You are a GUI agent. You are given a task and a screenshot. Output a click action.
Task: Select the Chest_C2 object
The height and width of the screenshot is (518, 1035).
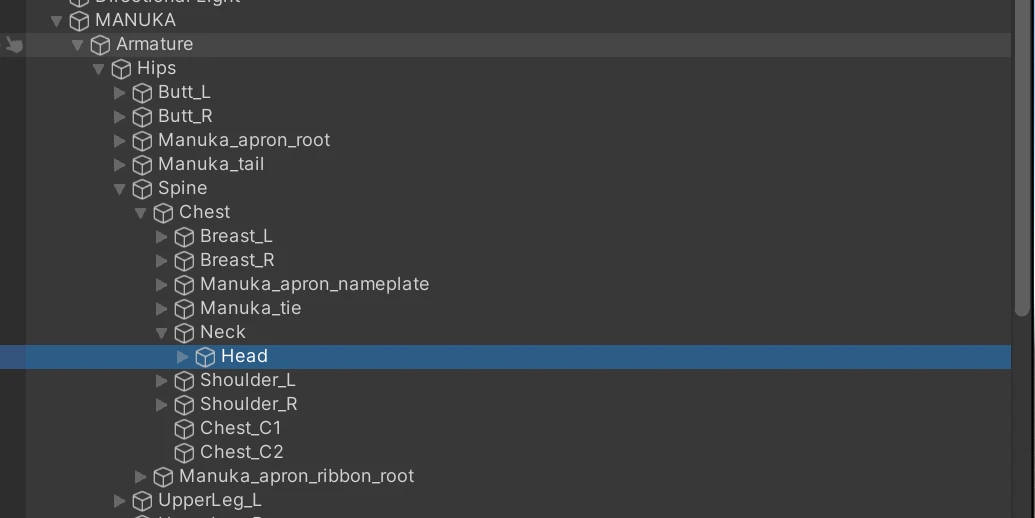click(241, 453)
